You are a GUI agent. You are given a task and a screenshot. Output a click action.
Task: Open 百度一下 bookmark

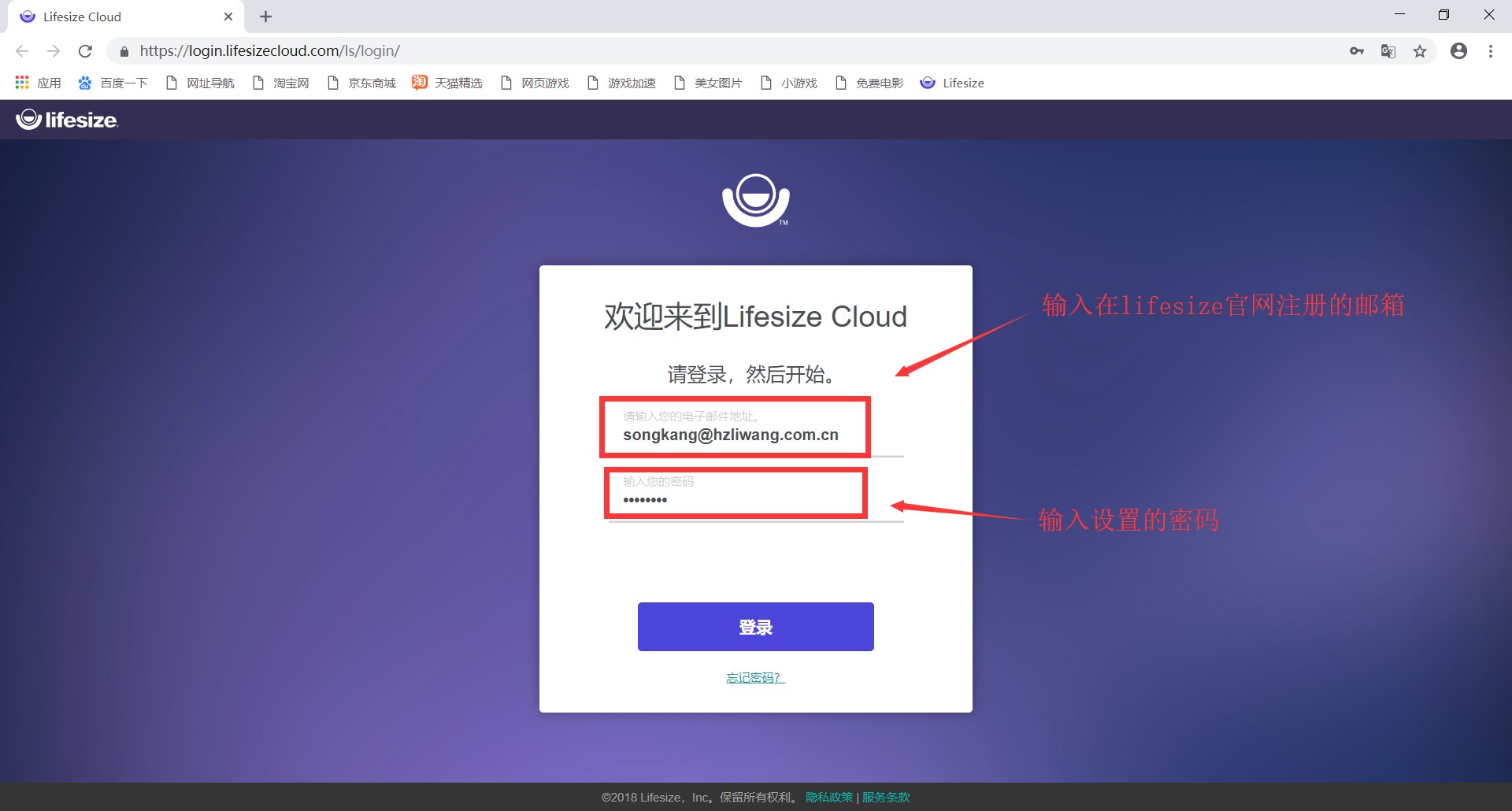113,83
